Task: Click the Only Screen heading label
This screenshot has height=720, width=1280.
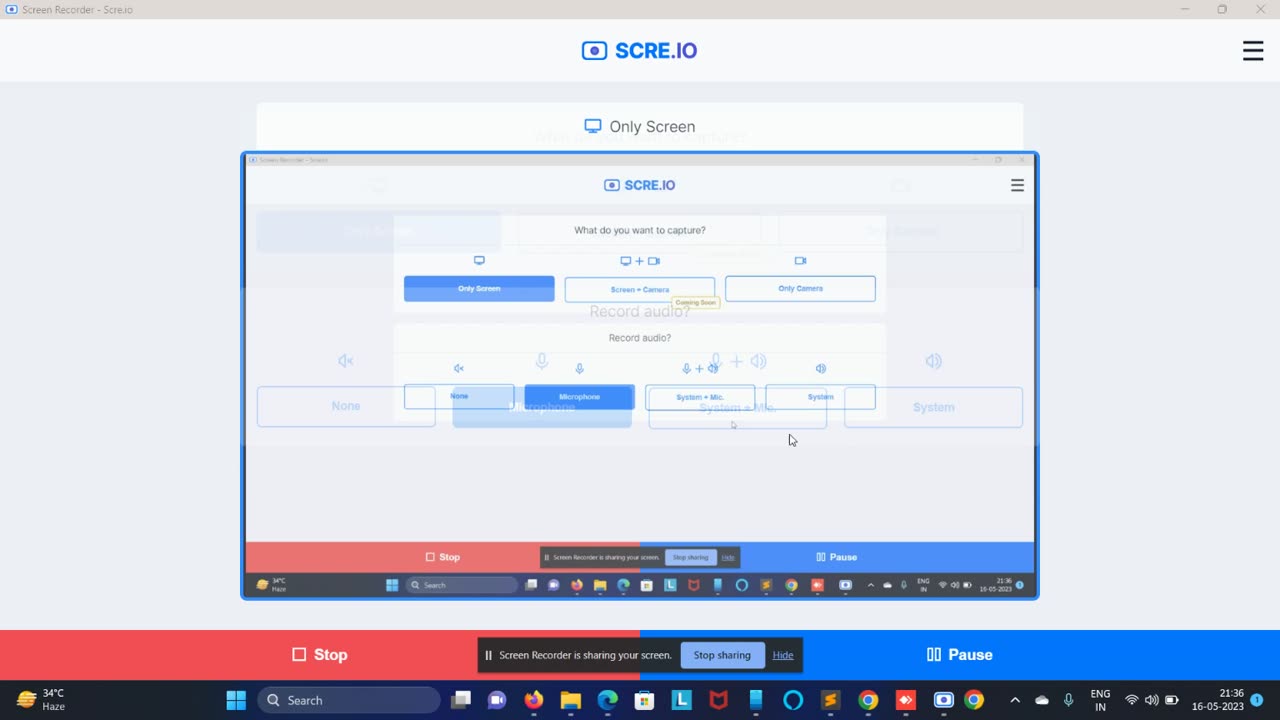Action: pos(640,127)
